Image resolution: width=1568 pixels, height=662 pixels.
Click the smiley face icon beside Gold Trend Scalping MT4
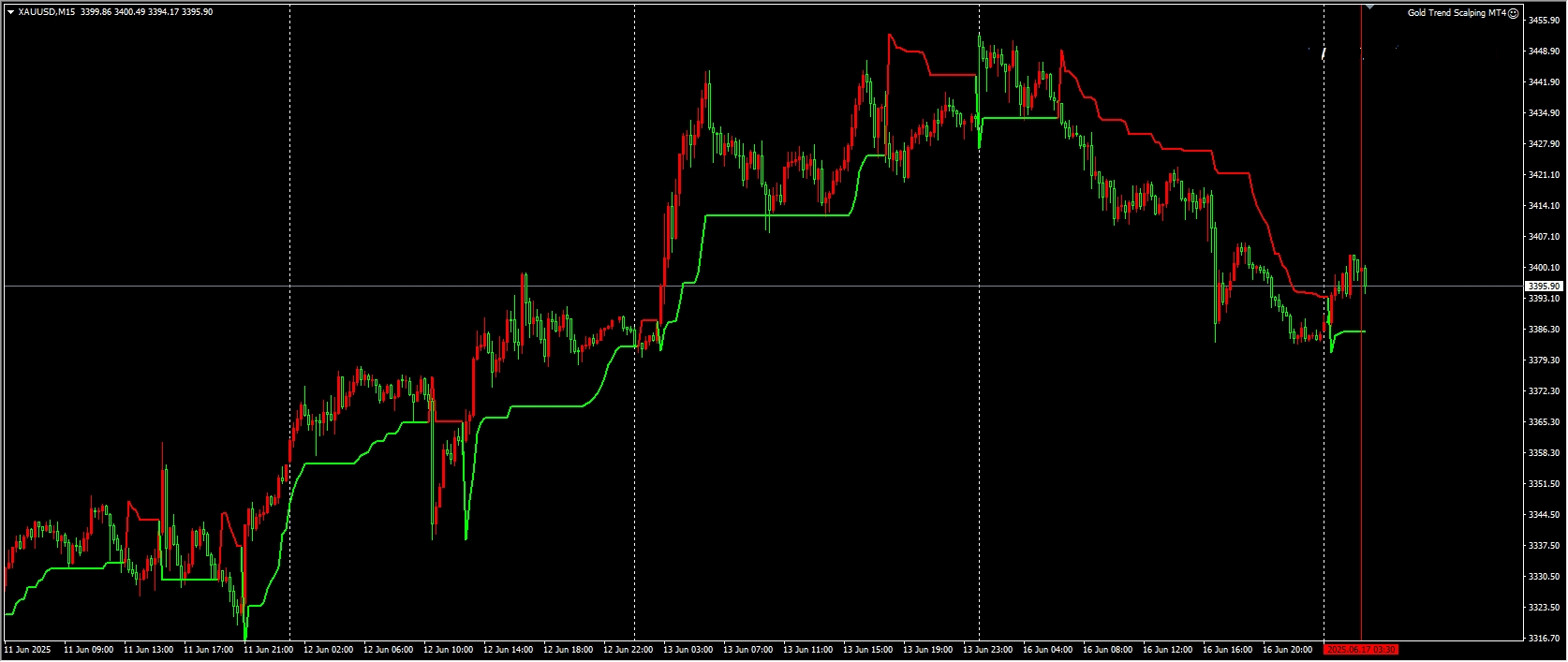click(1514, 13)
